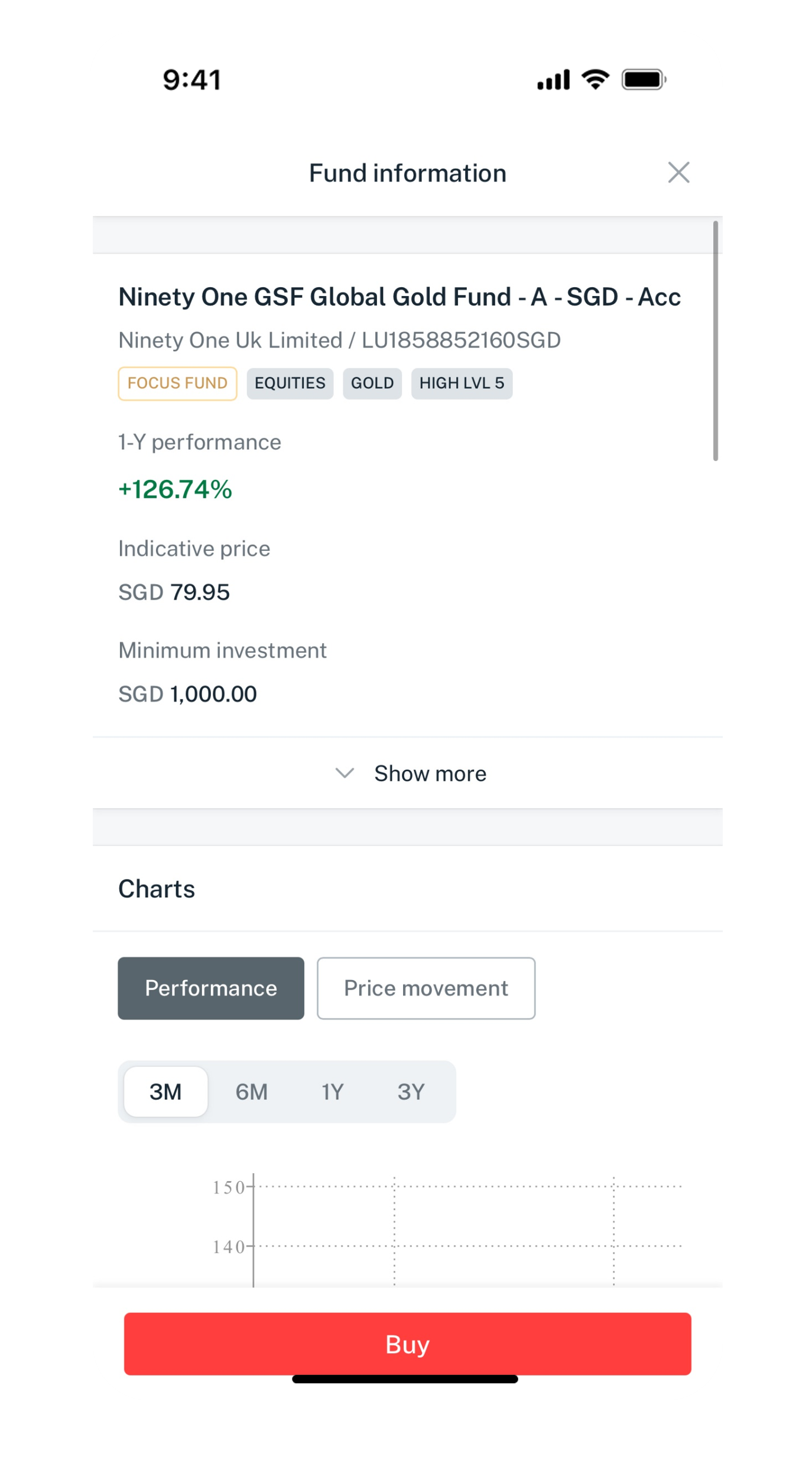Tap the GOLD category tag

coord(372,384)
